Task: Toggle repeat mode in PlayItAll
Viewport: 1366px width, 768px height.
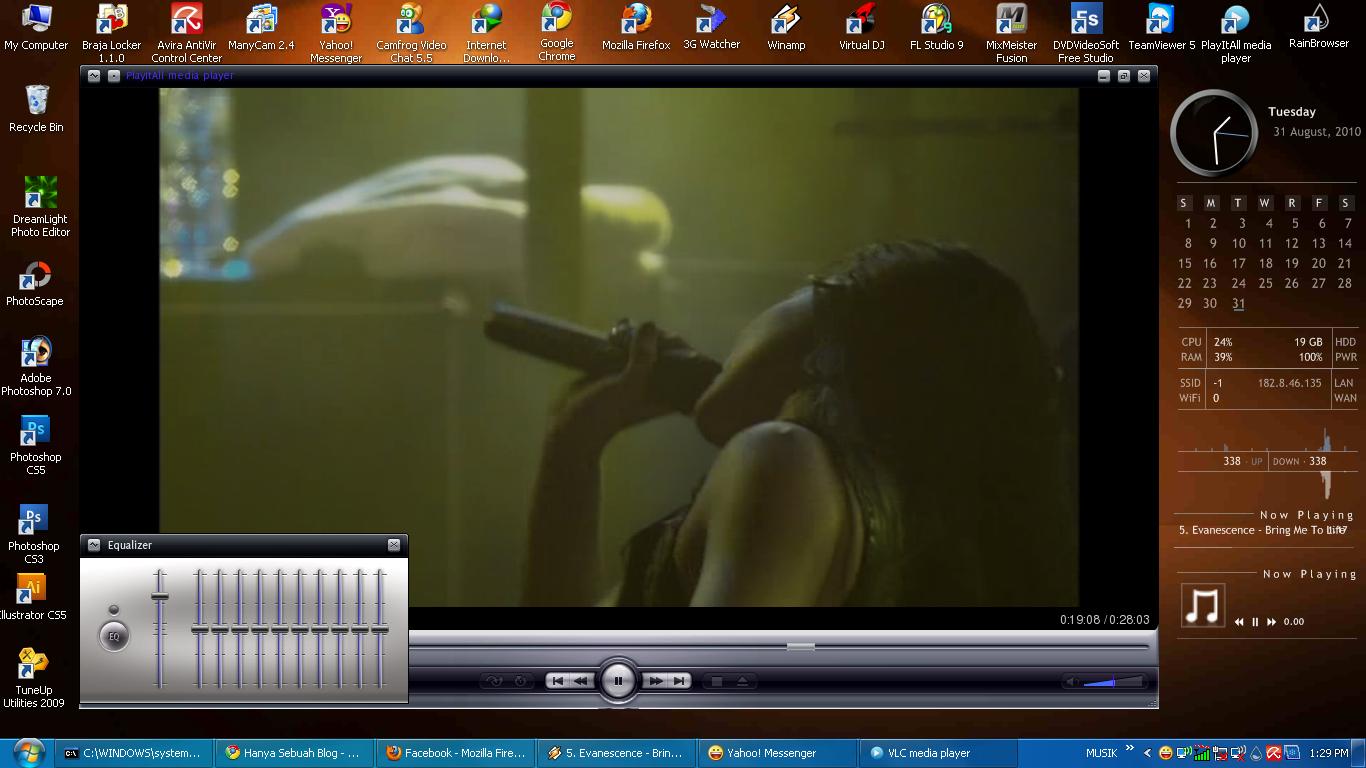Action: [520, 681]
